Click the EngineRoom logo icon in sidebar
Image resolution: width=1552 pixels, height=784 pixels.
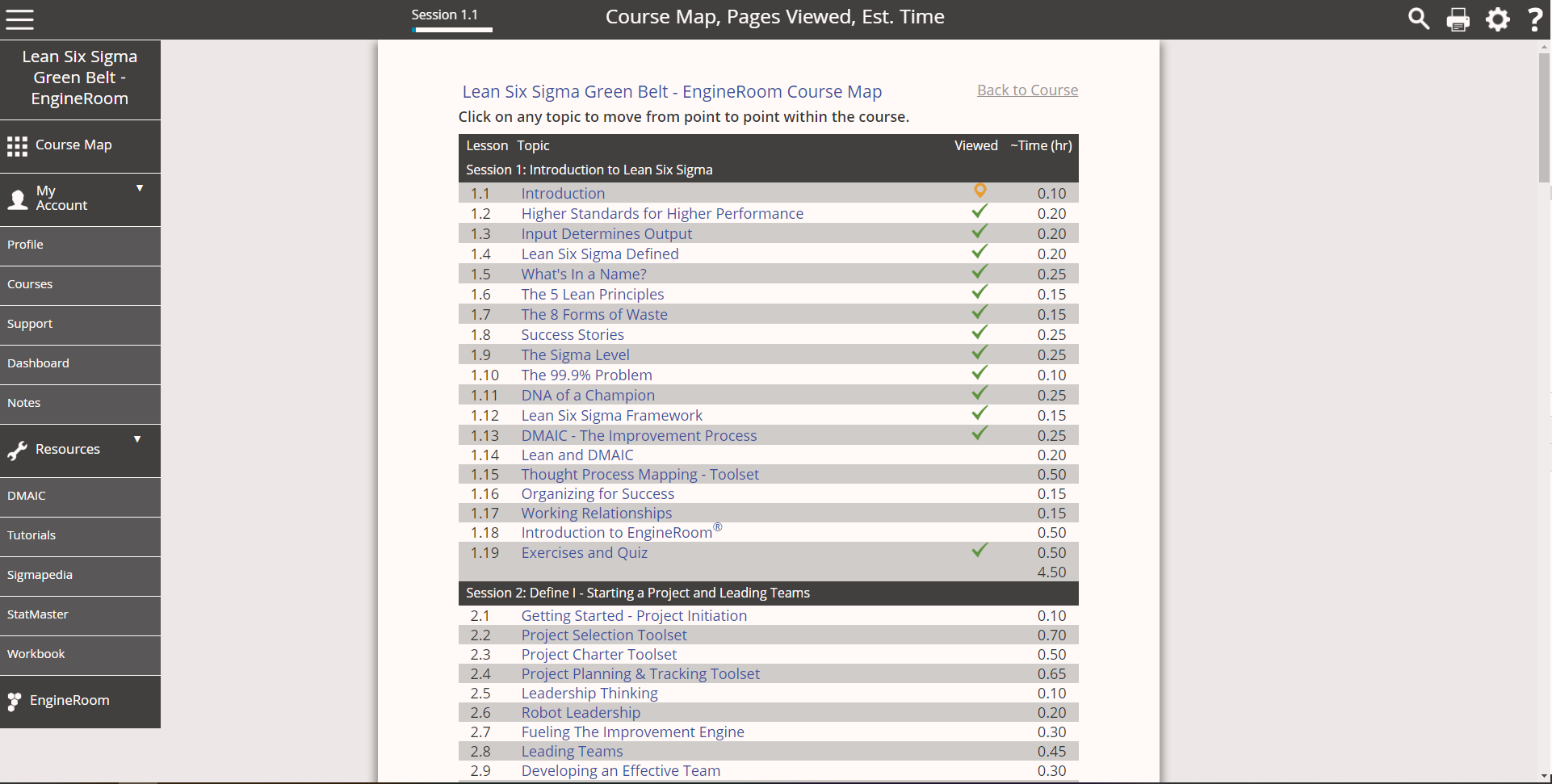tap(15, 702)
